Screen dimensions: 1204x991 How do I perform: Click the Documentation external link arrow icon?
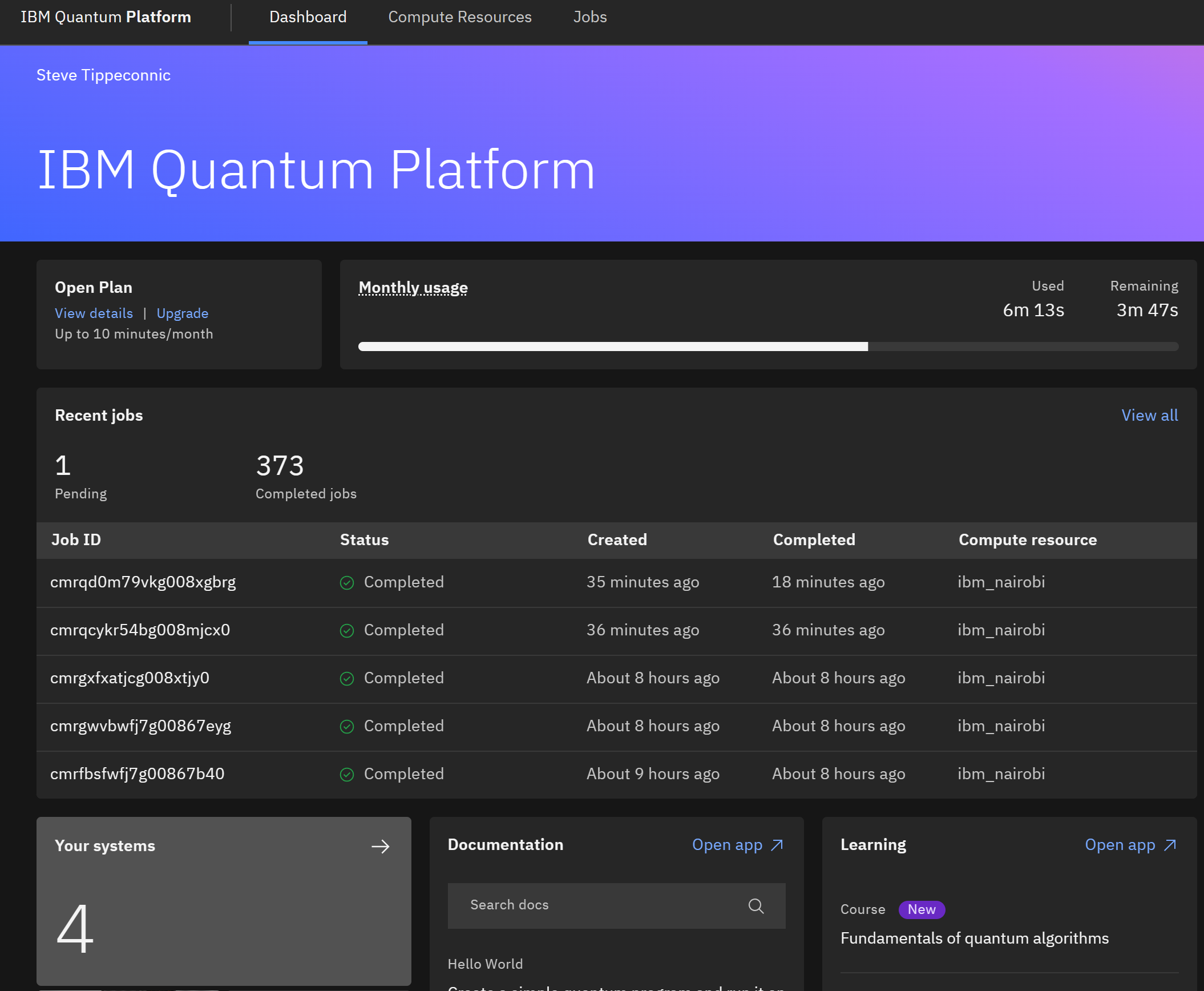click(777, 845)
